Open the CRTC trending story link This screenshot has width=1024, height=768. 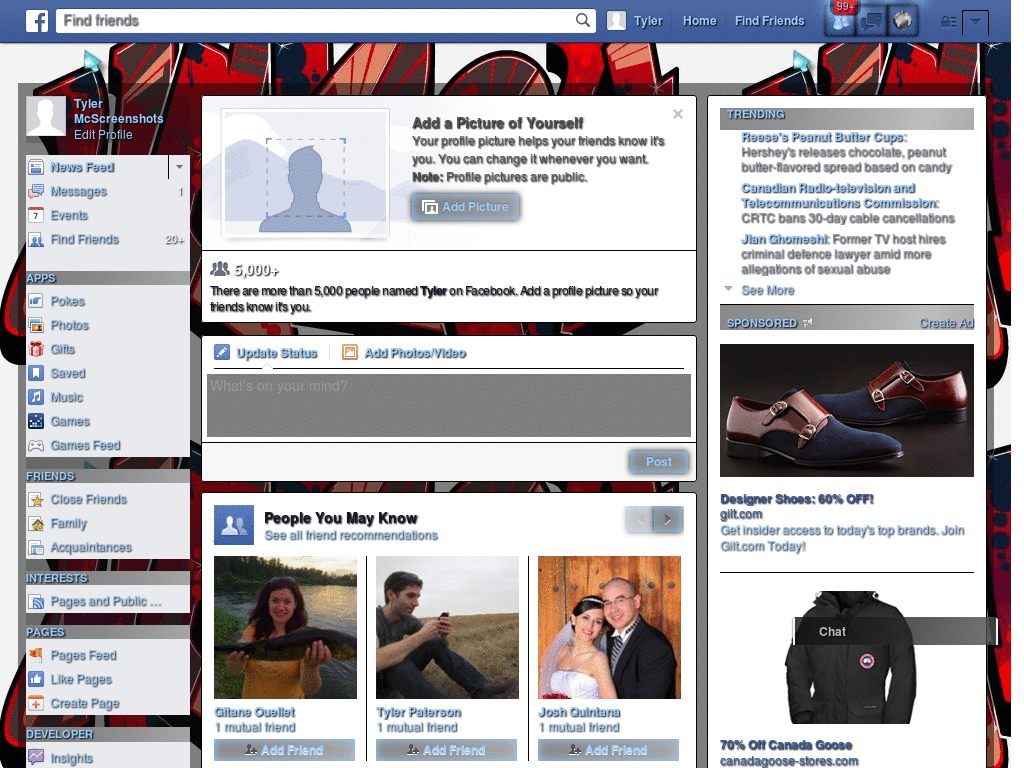(x=840, y=196)
